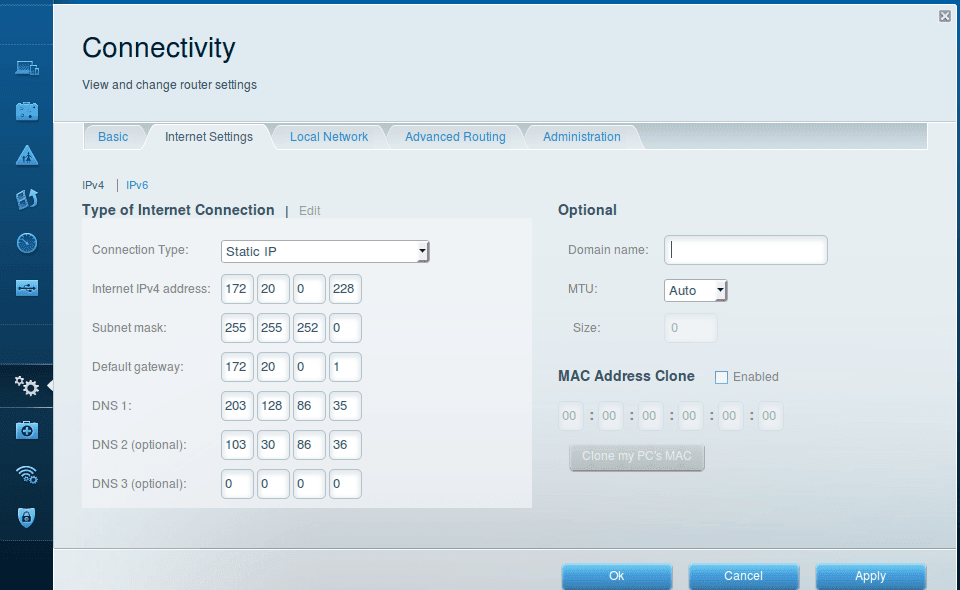This screenshot has width=960, height=590.
Task: Switch to IPv6 settings view
Action: point(137,185)
